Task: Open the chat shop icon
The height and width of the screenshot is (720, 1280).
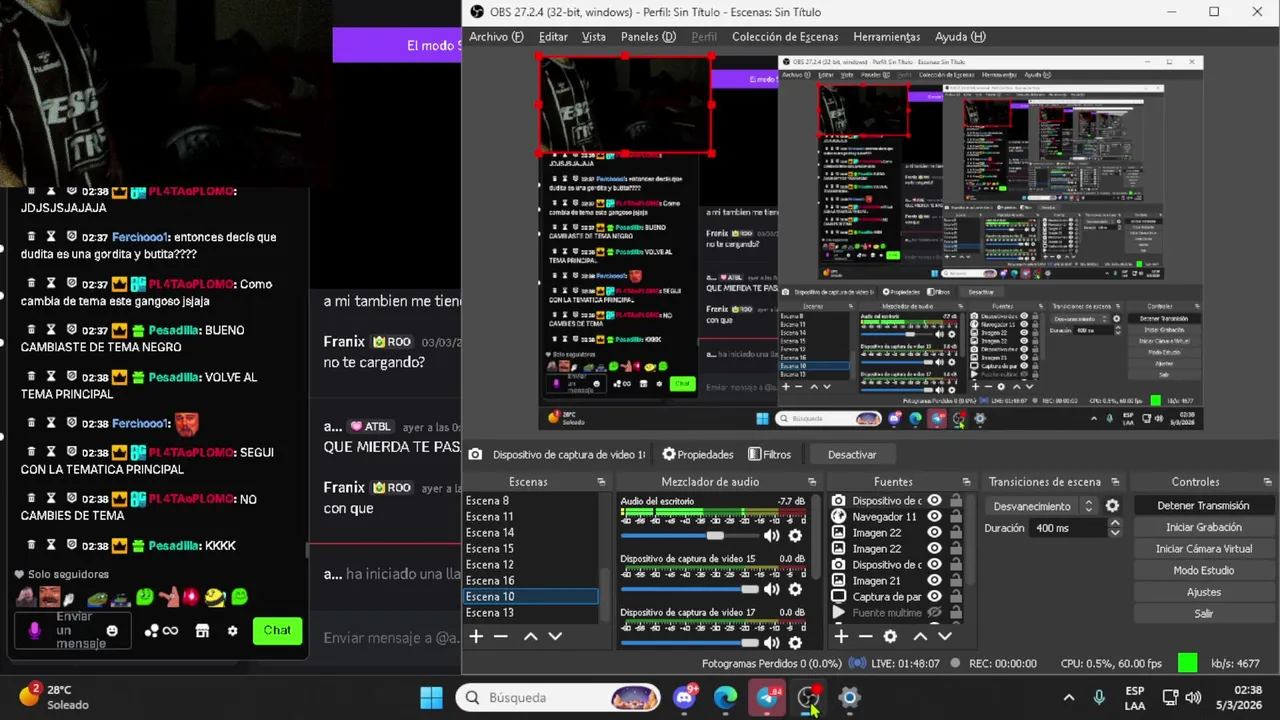Action: tap(202, 631)
